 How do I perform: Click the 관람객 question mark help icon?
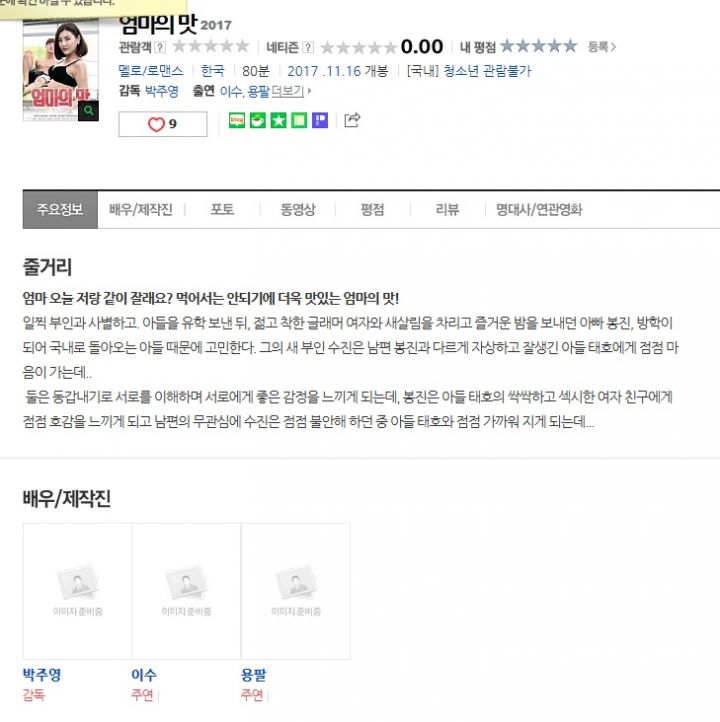[160, 47]
